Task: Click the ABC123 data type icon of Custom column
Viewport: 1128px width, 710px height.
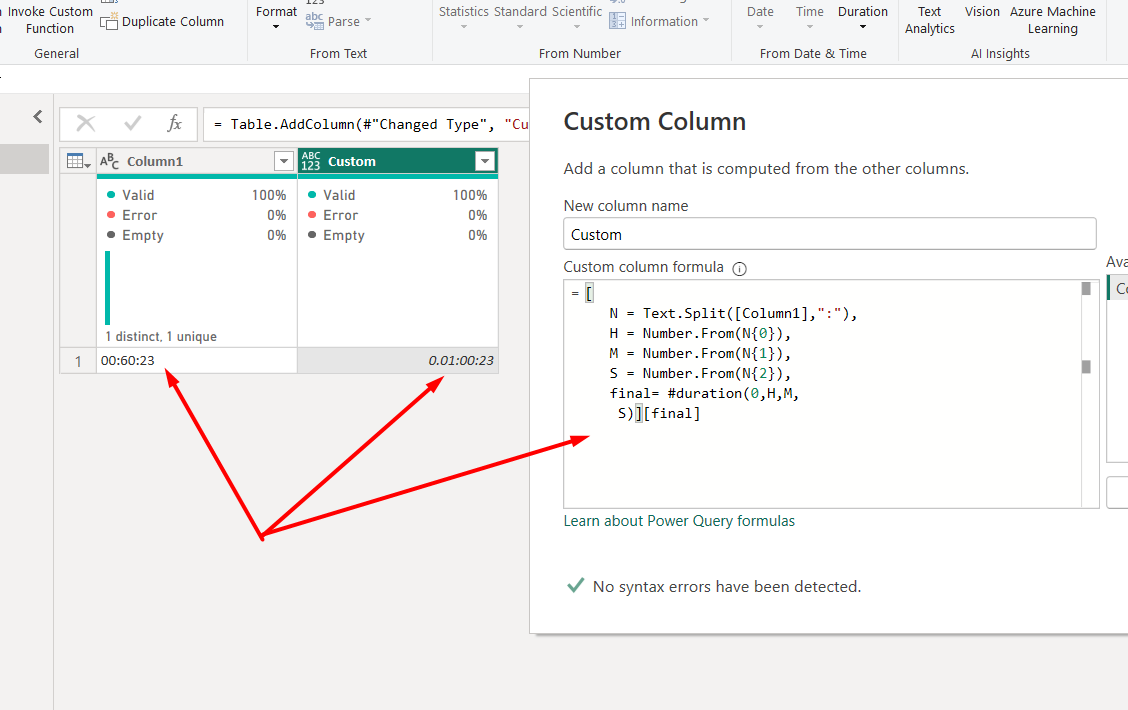Action: pos(311,161)
